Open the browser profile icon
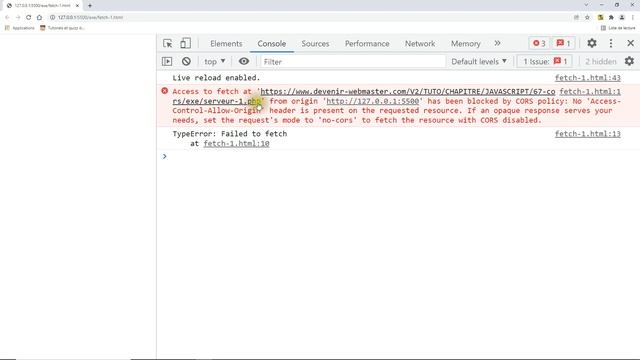Viewport: 640px width, 360px height. [622, 17]
